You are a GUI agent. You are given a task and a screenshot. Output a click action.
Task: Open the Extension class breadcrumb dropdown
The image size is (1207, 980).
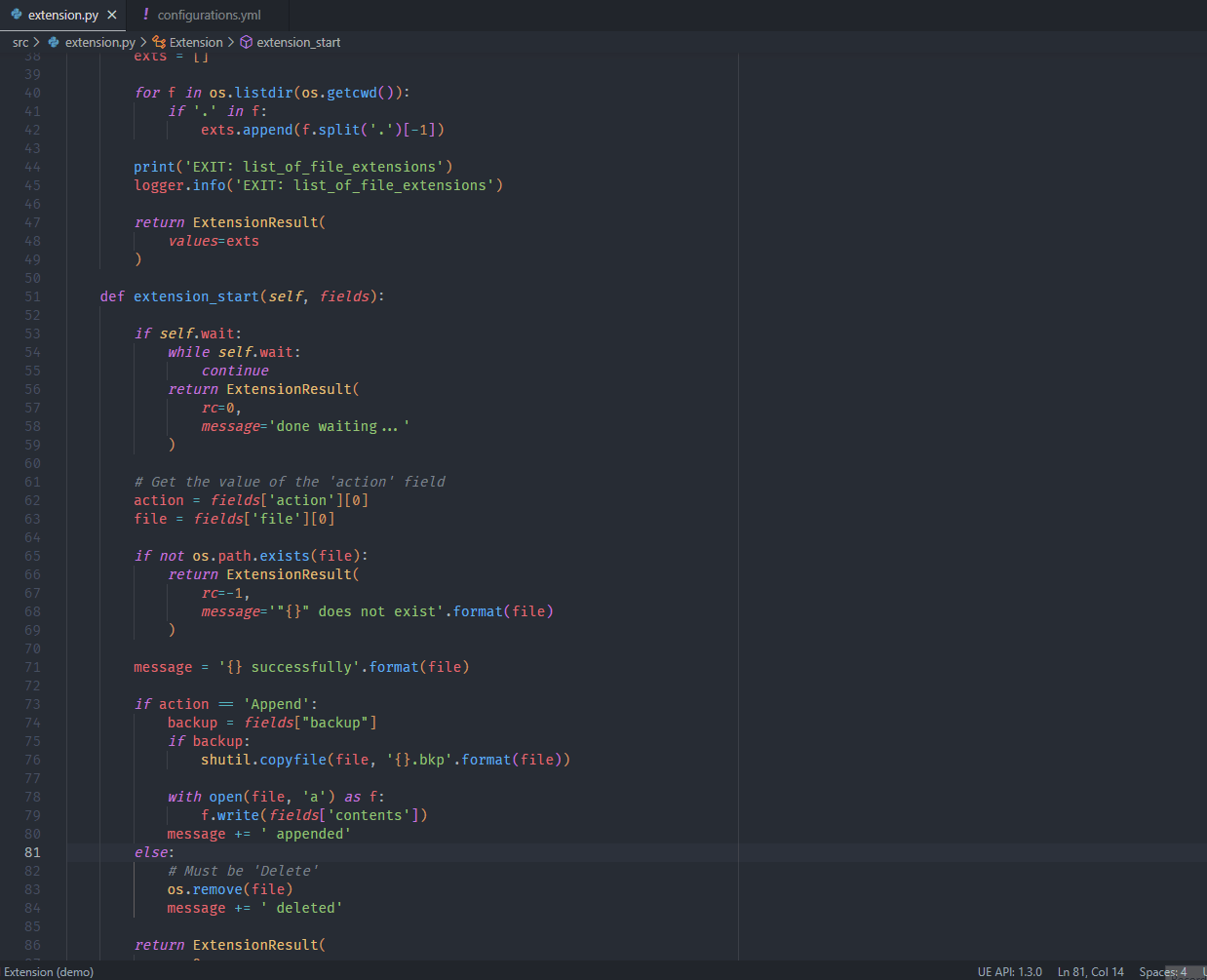click(196, 42)
